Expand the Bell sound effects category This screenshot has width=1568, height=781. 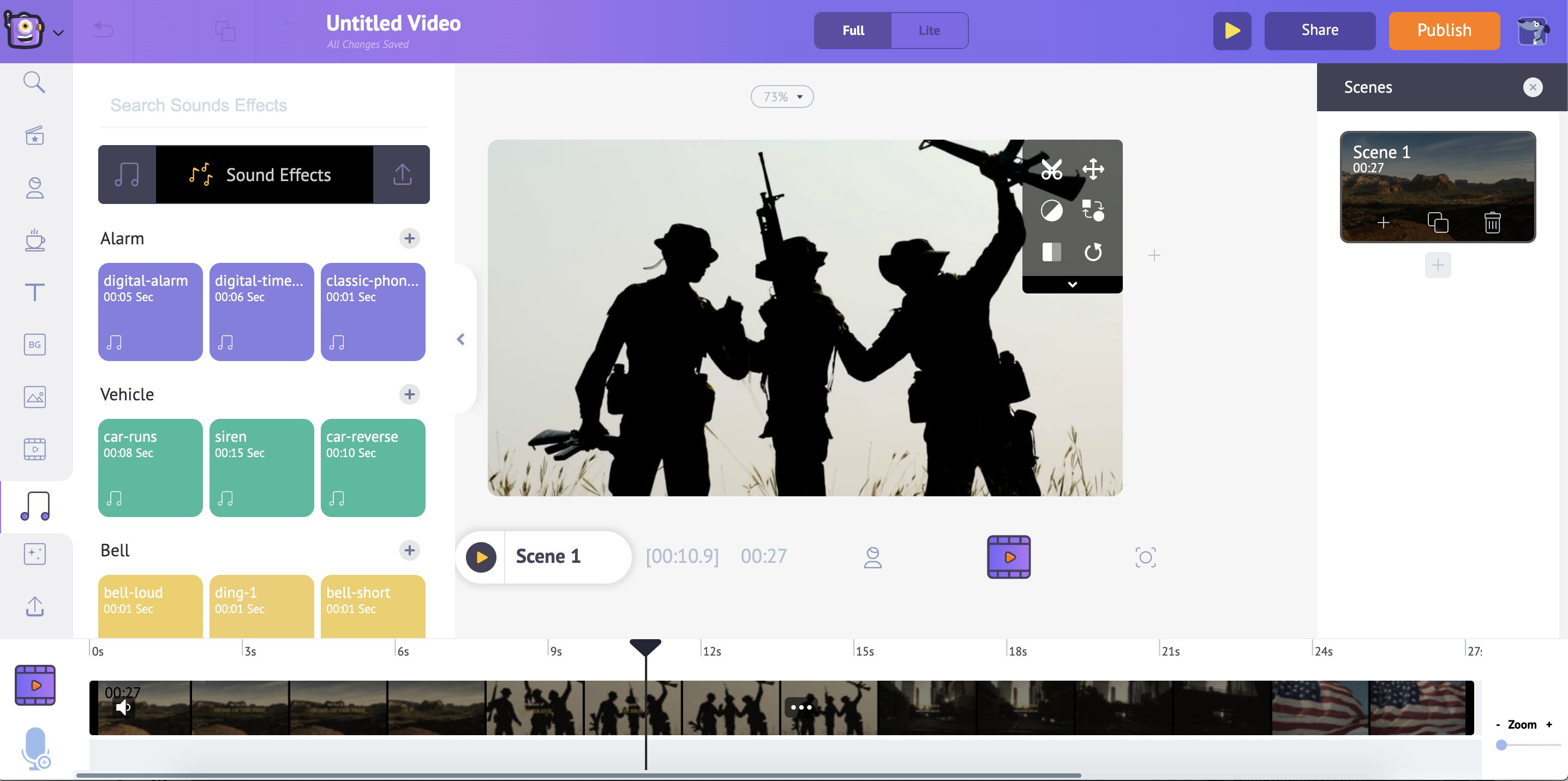pos(409,549)
